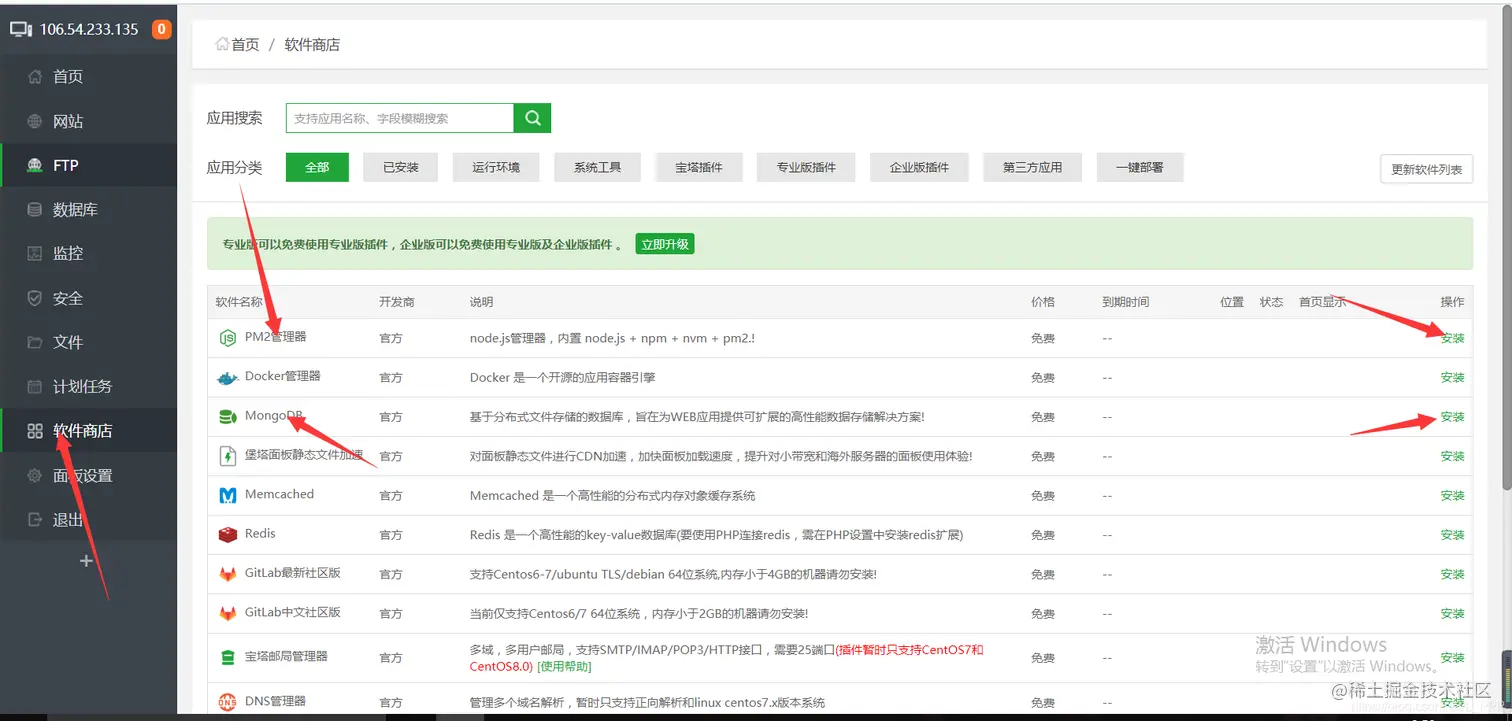Viewport: 1512px width, 721px height.
Task: Open the 面板设置 gear icon in sidebar
Action: click(35, 475)
